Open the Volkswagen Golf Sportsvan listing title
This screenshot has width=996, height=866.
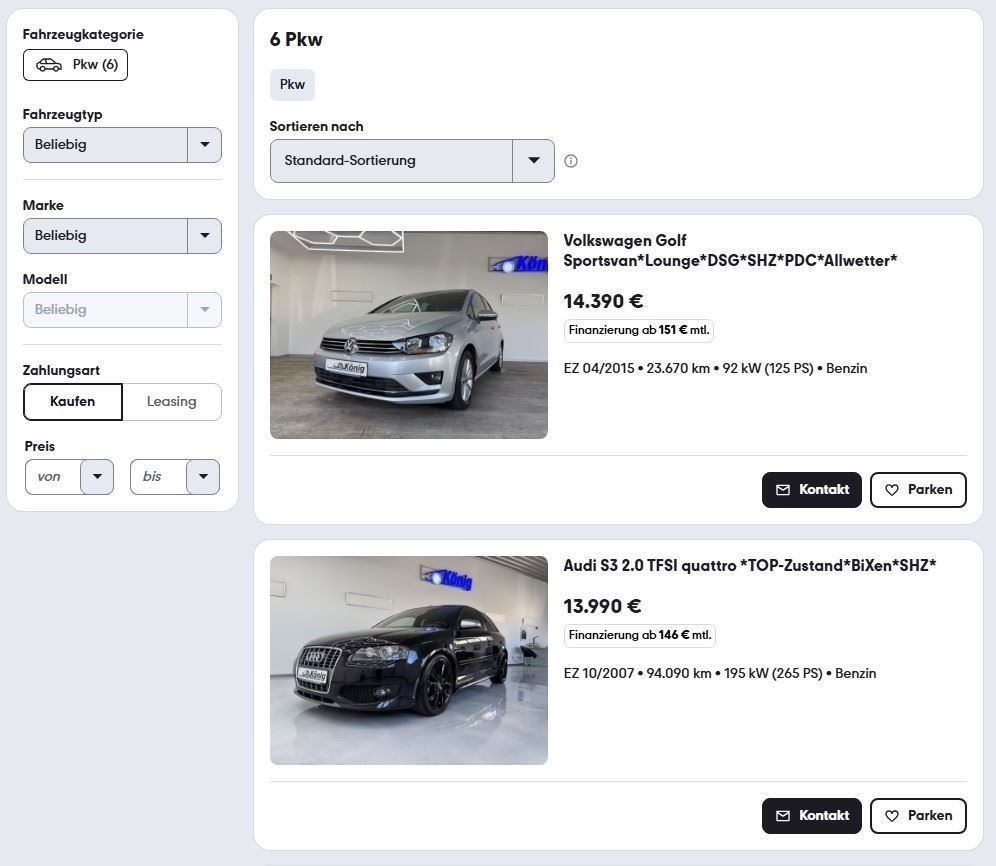coord(729,251)
